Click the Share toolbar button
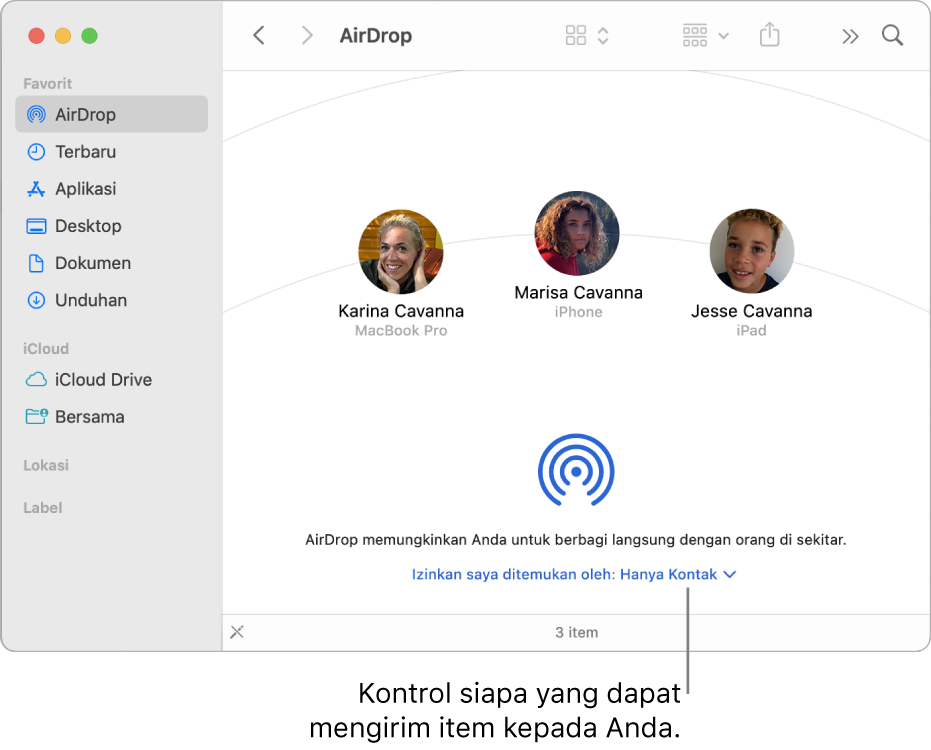 pyautogui.click(x=770, y=34)
